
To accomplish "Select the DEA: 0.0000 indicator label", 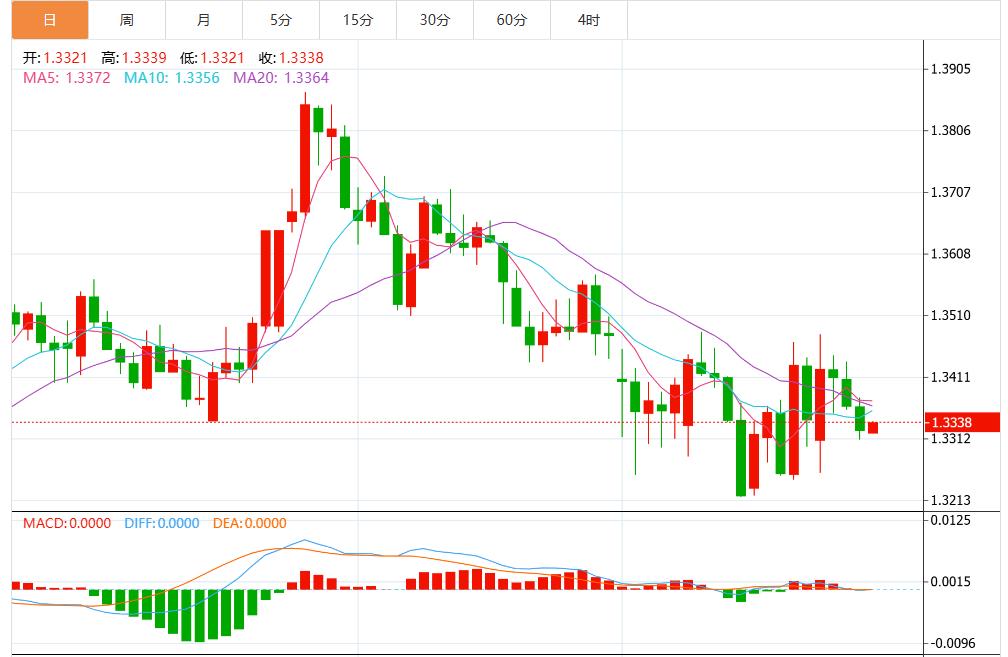I will (x=249, y=523).
